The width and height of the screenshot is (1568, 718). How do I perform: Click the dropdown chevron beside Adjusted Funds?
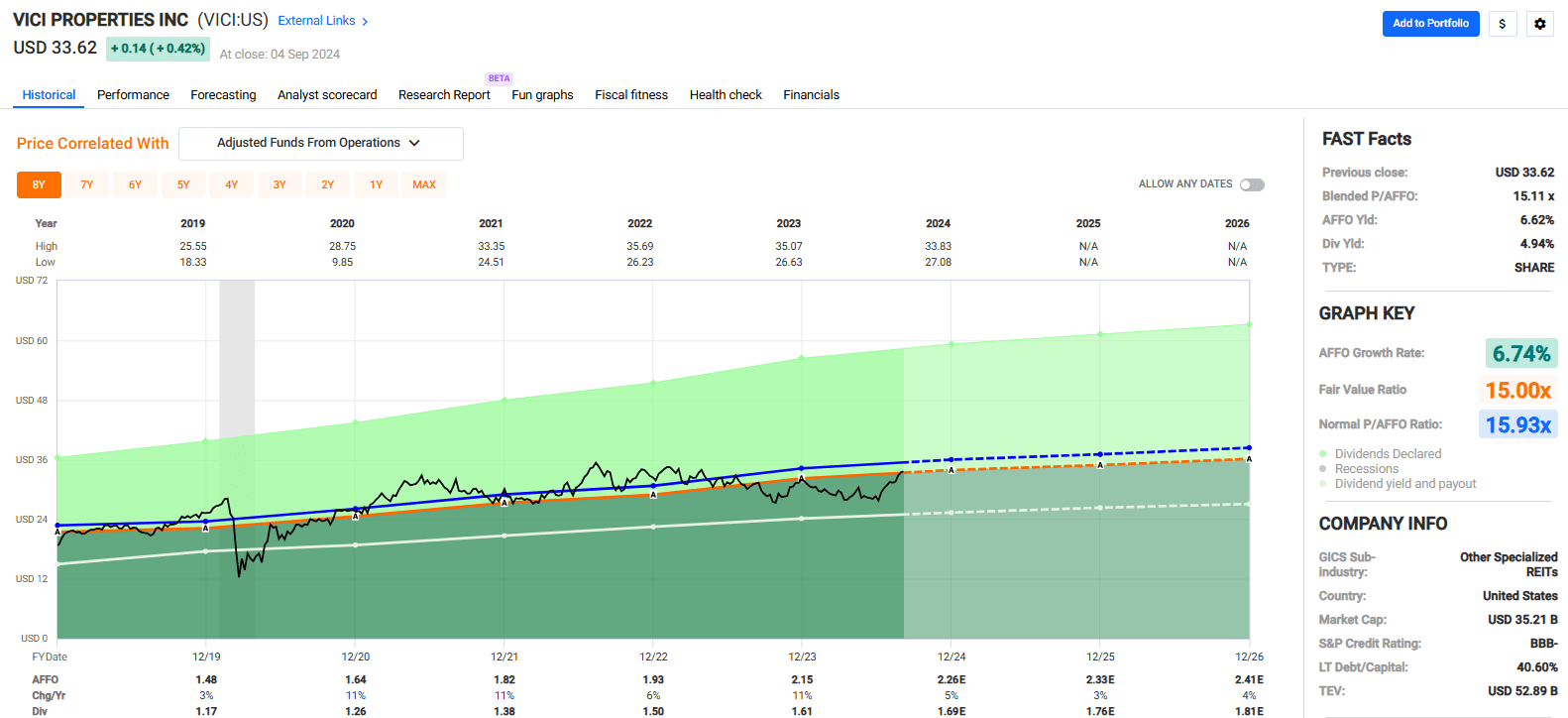(x=414, y=143)
